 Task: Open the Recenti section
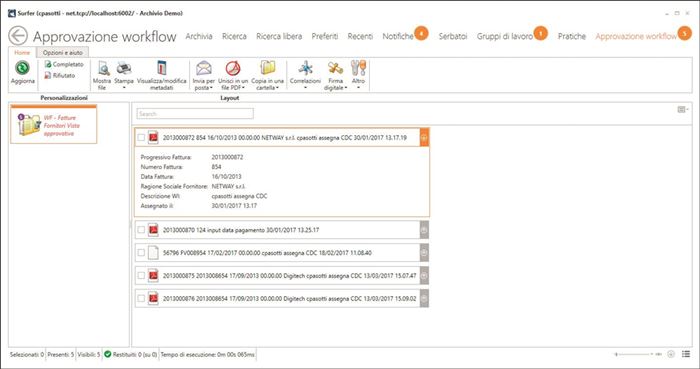click(360, 36)
